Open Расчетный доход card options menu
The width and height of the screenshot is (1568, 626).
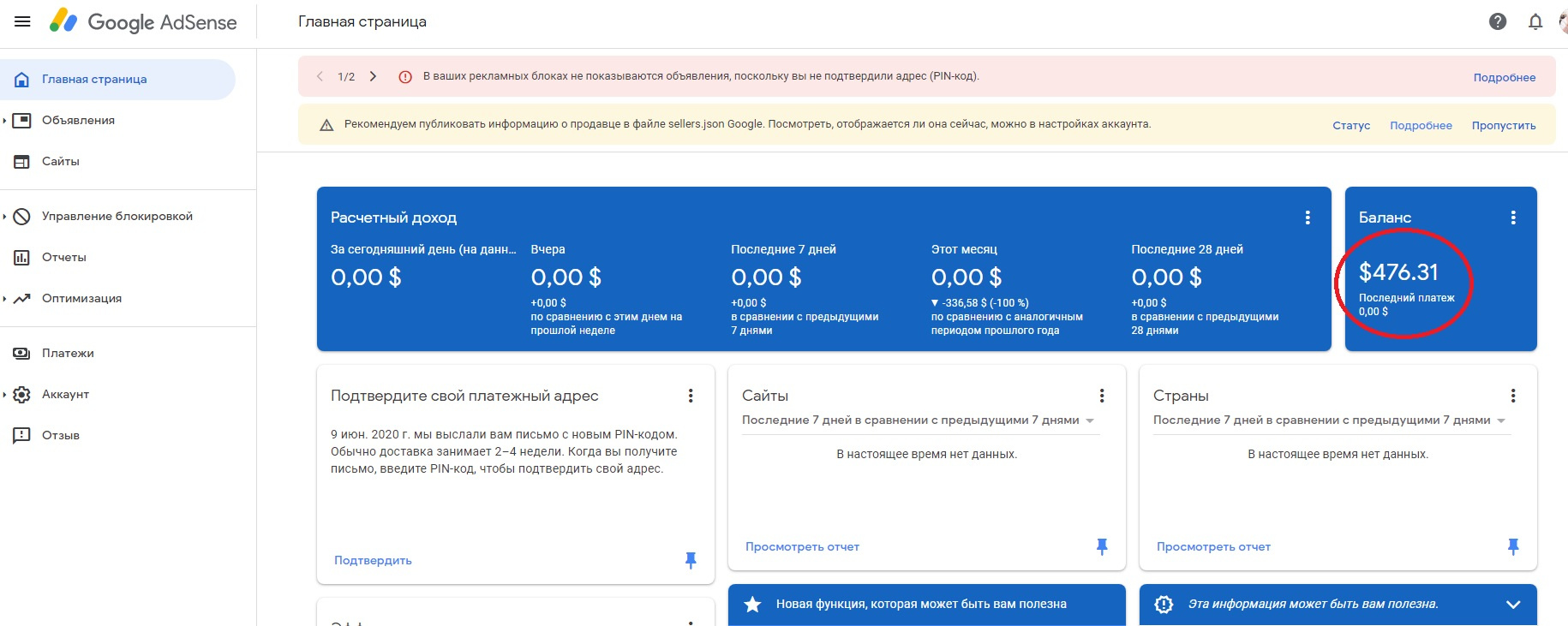coord(1308,218)
